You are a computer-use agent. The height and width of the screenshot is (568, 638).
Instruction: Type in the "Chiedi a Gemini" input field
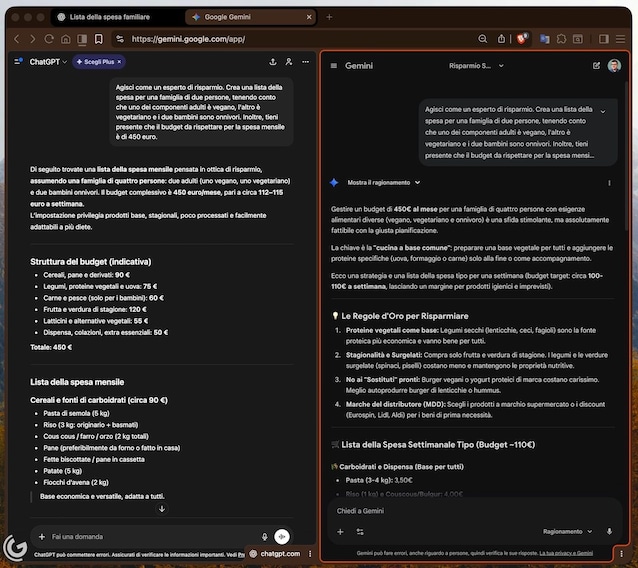(x=470, y=511)
